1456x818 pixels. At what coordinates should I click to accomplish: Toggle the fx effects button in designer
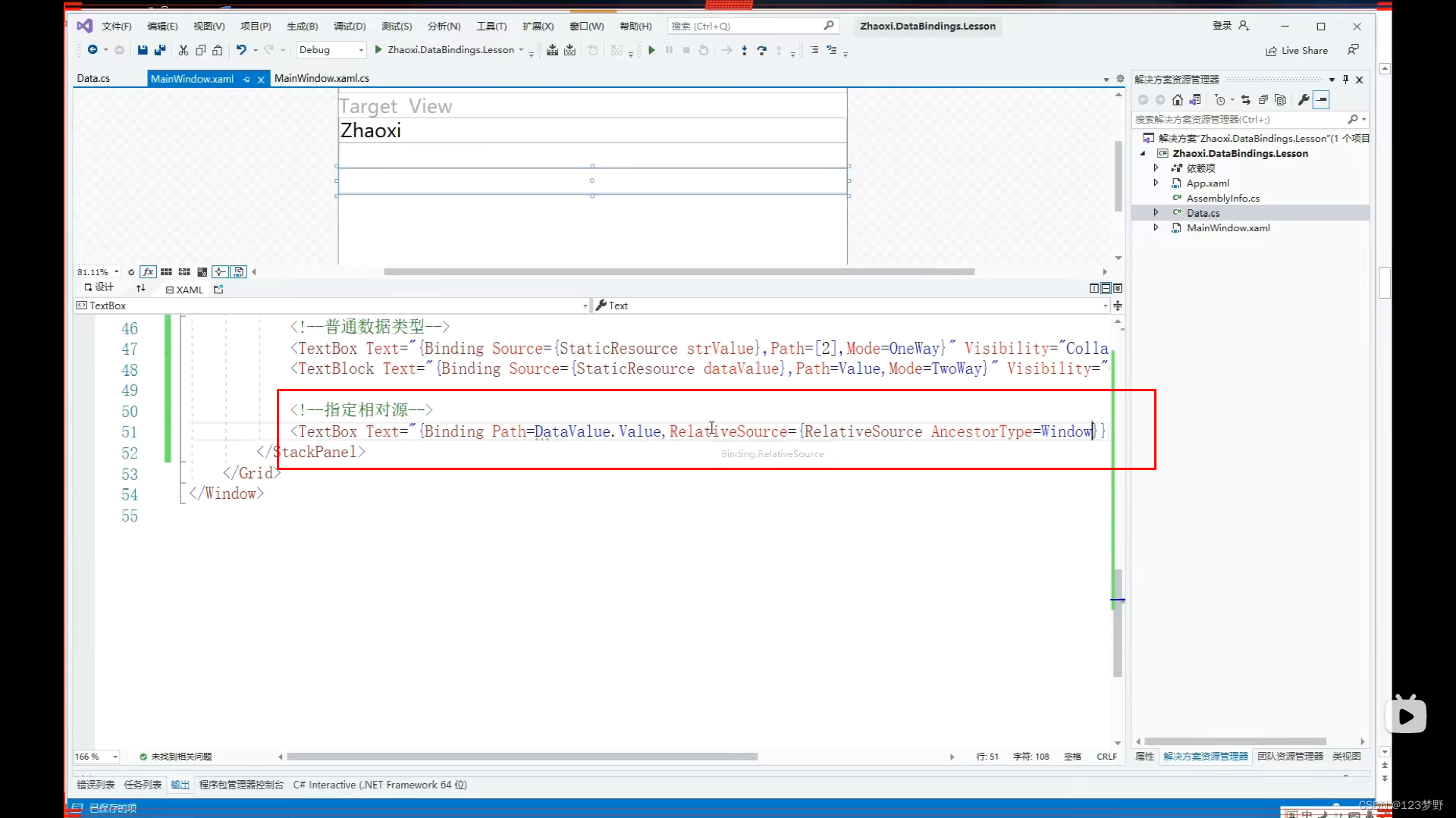pos(149,272)
